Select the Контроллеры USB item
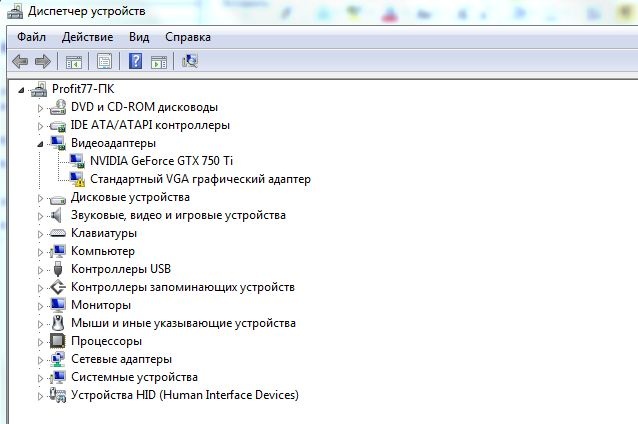Image resolution: width=638 pixels, height=424 pixels. click(x=121, y=269)
